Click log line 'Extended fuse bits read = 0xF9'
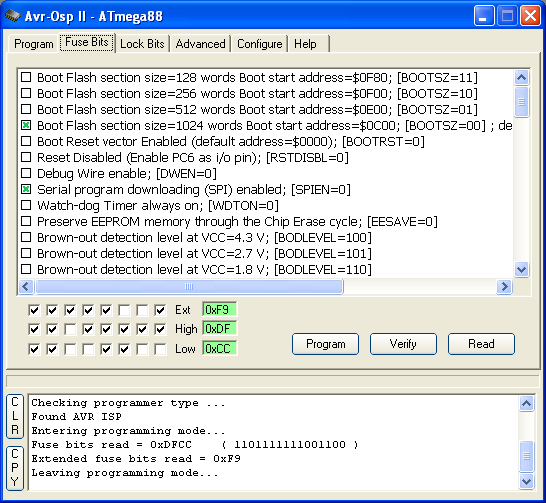The image size is (546, 503). (136, 459)
